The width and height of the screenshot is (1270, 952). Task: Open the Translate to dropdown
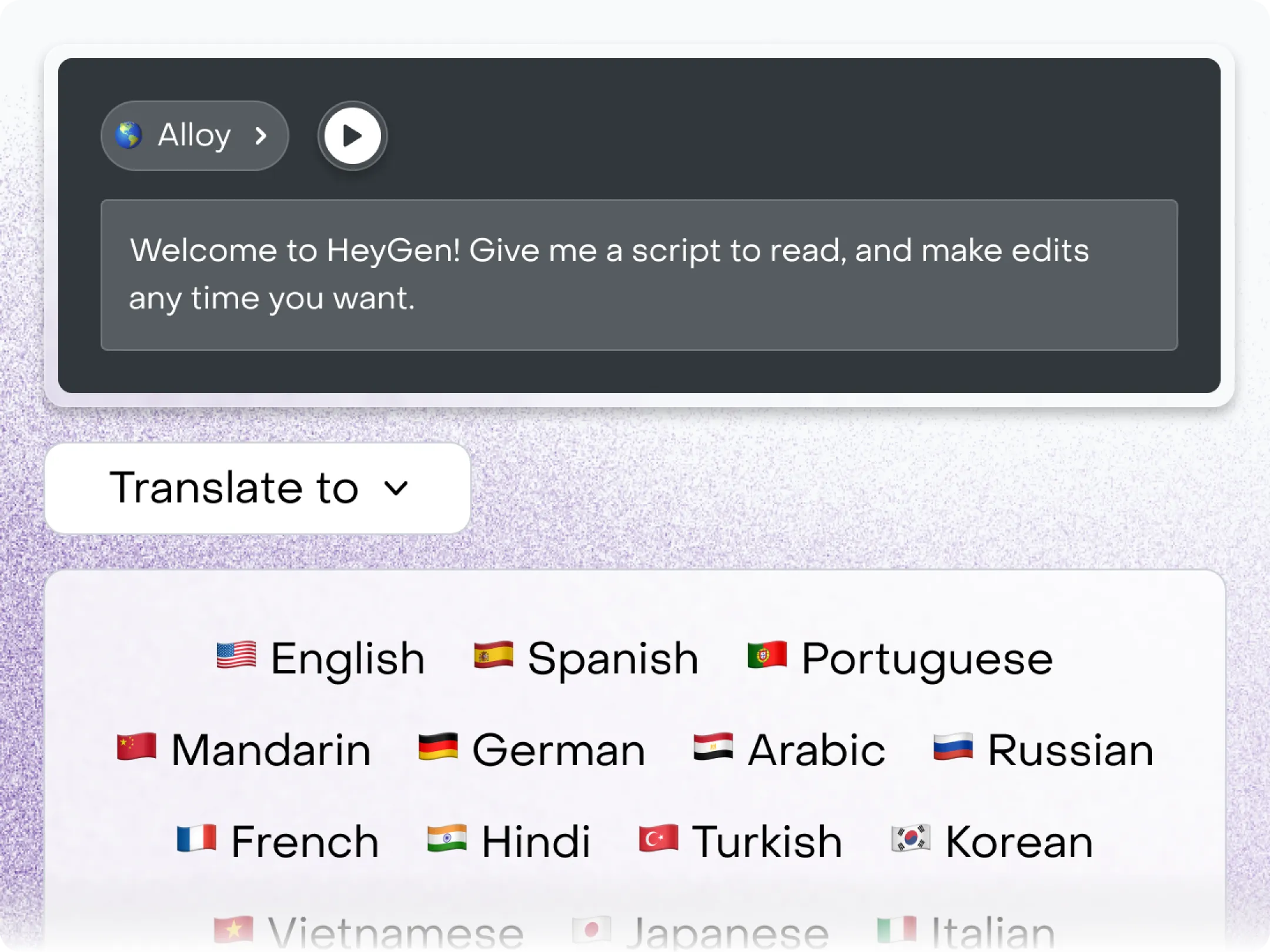258,488
